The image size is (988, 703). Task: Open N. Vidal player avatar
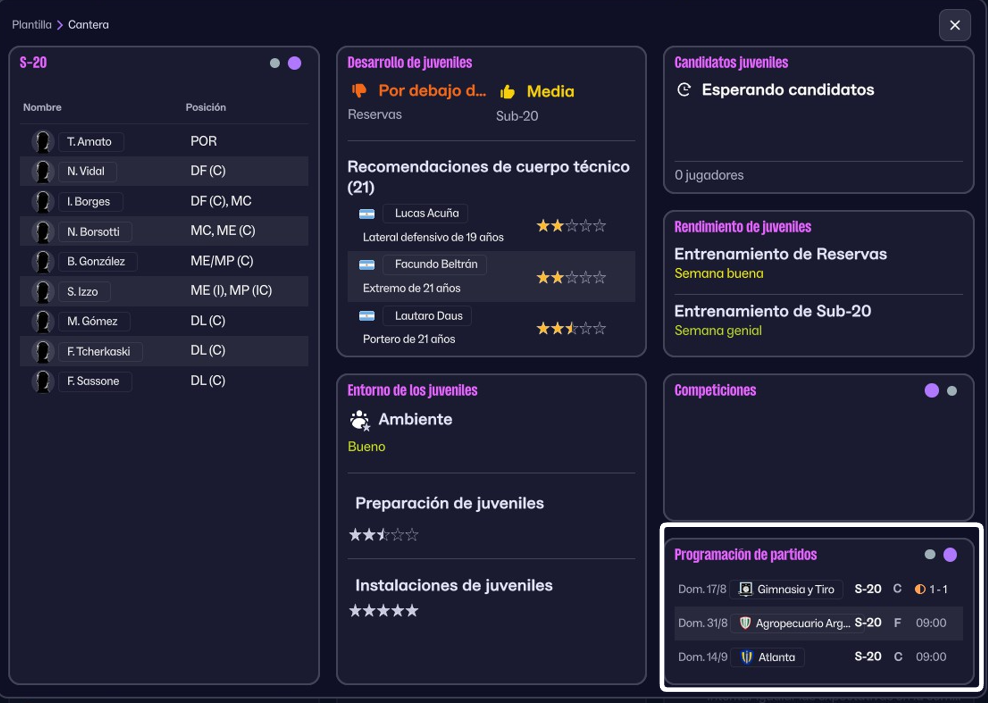pyautogui.click(x=43, y=171)
